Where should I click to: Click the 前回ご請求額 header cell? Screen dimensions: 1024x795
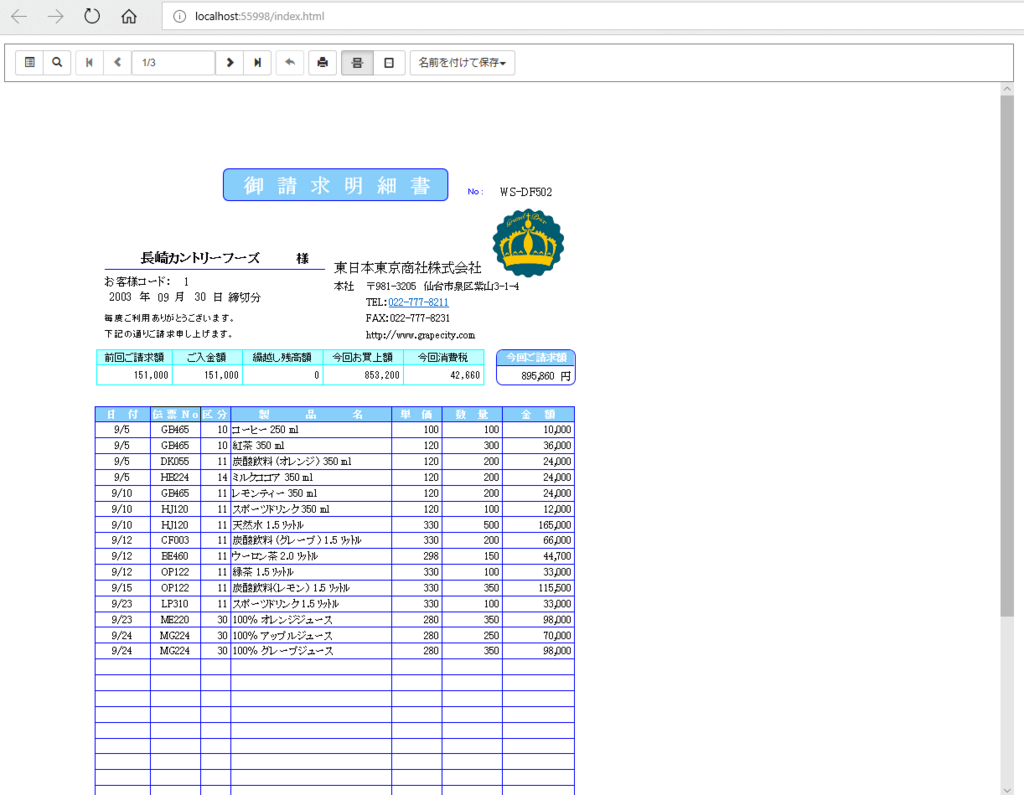pyautogui.click(x=135, y=357)
